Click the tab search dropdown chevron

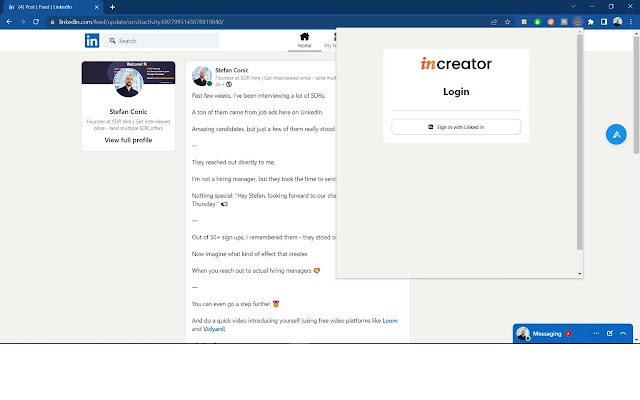pyautogui.click(x=573, y=7)
